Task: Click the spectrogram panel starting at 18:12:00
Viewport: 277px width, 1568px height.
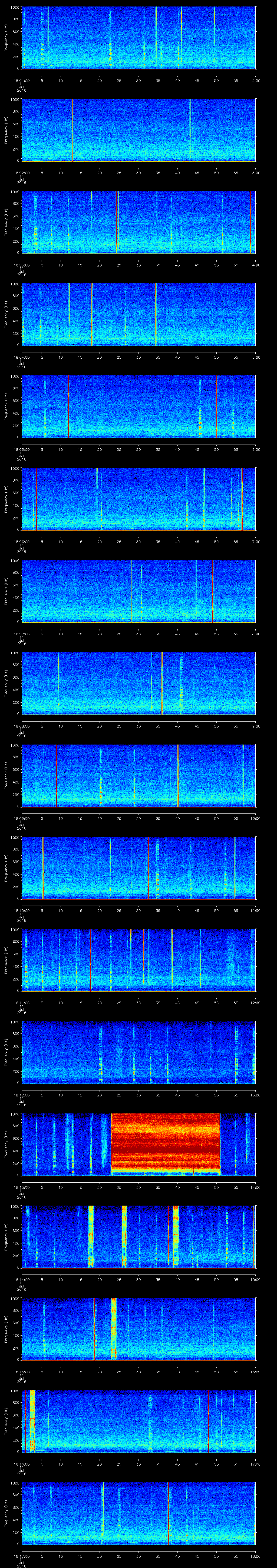Action: pyautogui.click(x=138, y=1052)
